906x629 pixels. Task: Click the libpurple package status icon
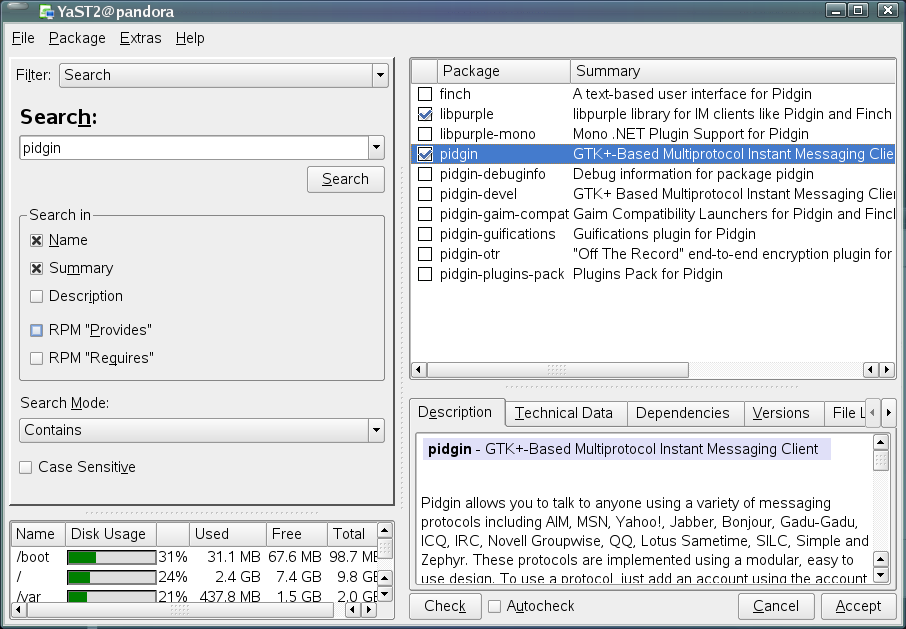425,114
